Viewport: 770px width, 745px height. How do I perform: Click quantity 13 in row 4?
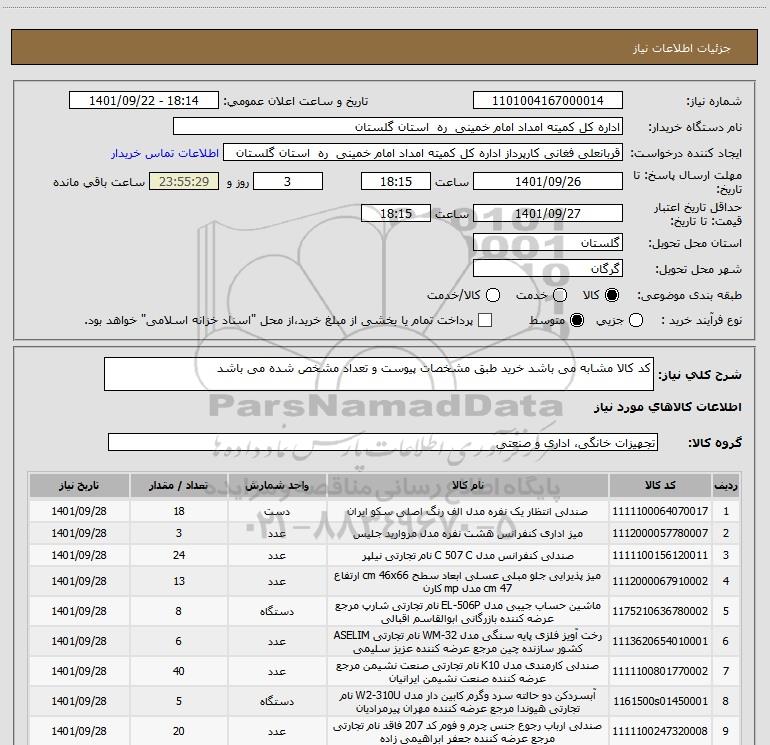tap(179, 581)
